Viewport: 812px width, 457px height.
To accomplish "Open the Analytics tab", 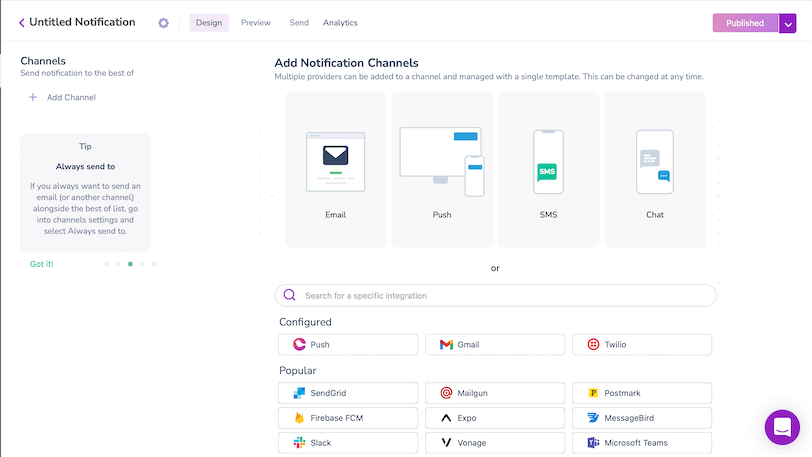I will [x=340, y=23].
